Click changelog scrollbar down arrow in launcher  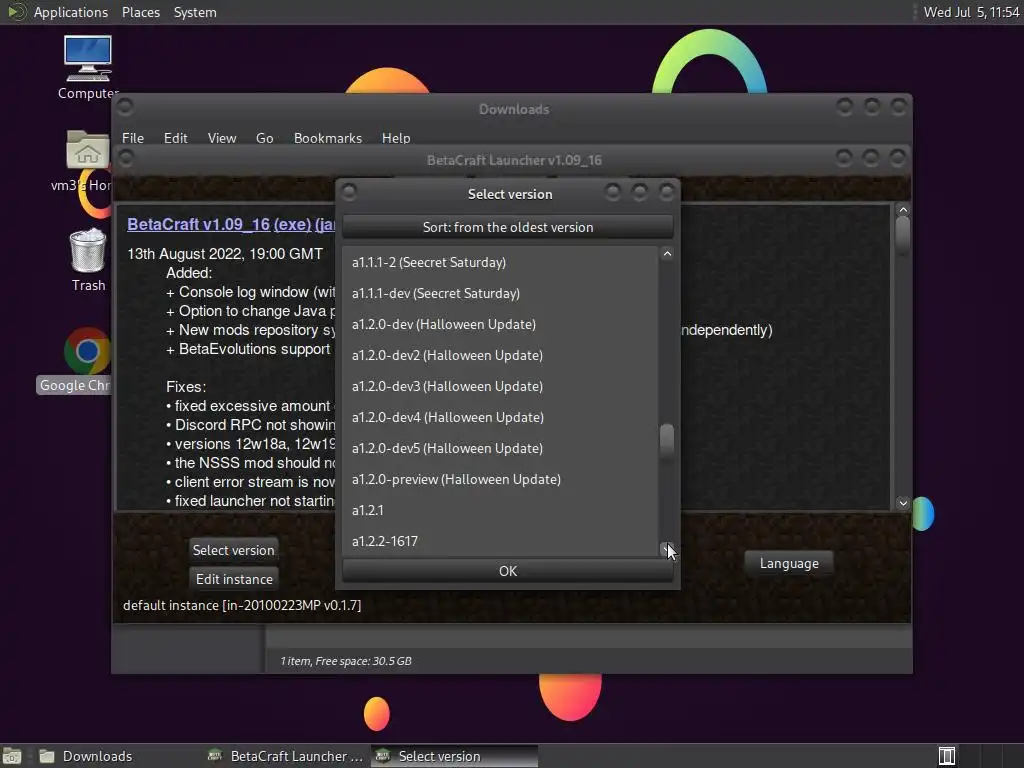903,503
